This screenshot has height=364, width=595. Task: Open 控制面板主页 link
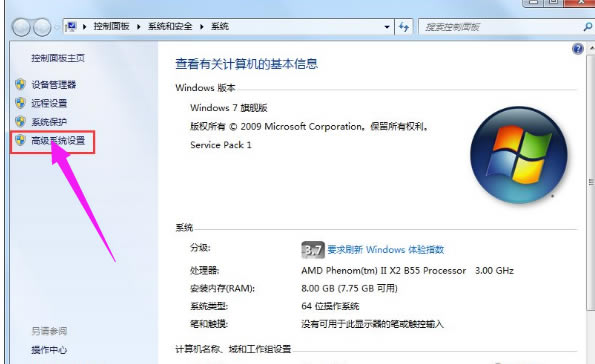[58, 58]
